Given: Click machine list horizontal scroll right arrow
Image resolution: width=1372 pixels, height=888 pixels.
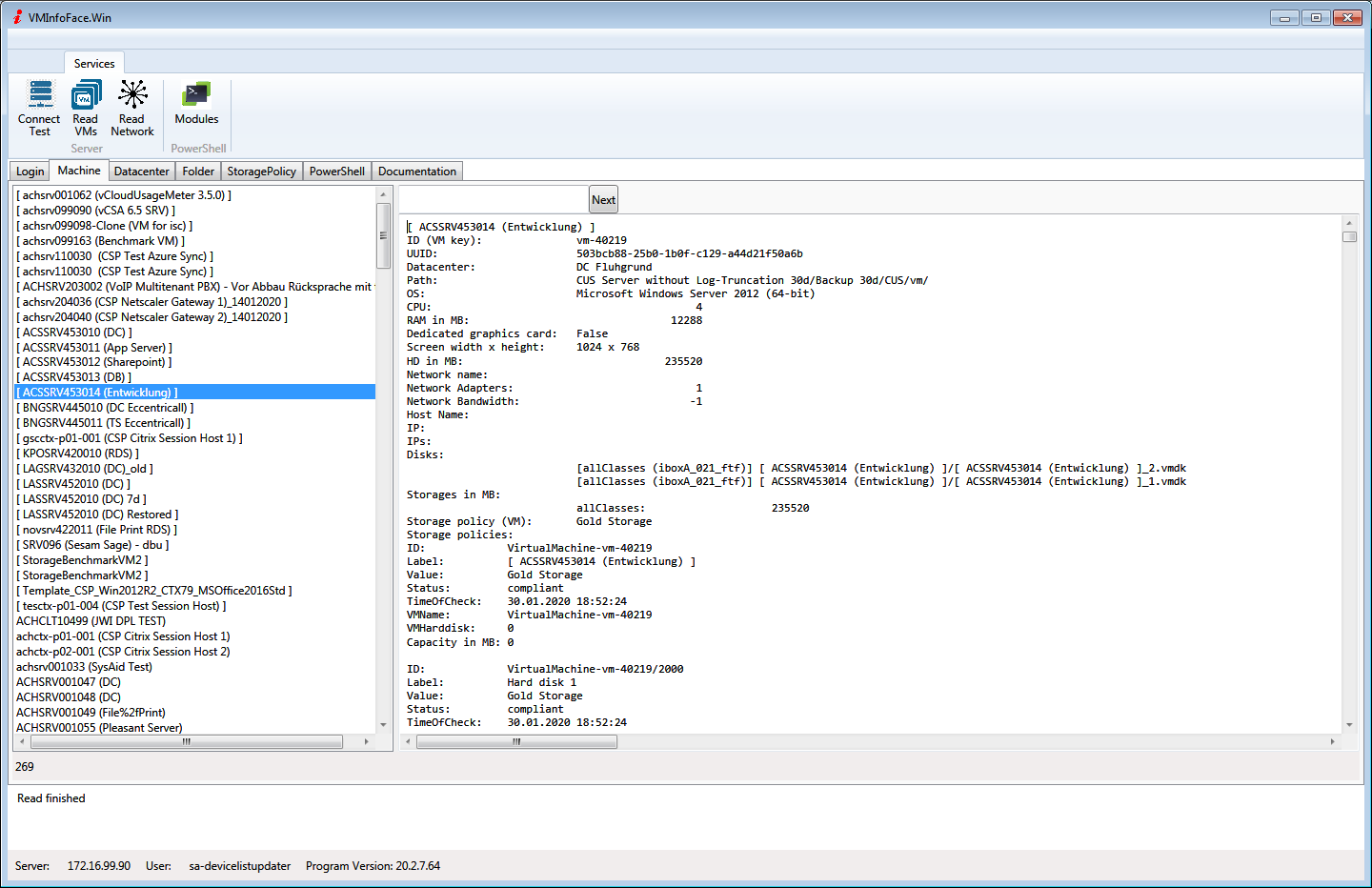Looking at the screenshot, I should [x=367, y=741].
